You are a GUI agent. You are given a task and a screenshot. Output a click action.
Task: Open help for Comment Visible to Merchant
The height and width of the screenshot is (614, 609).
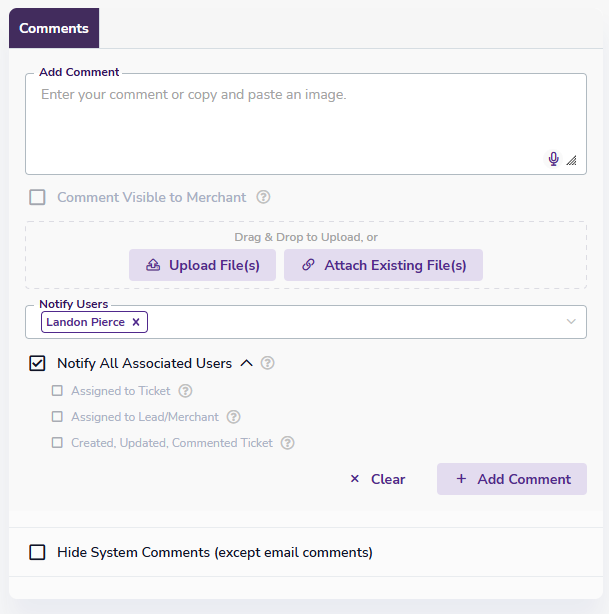264,197
